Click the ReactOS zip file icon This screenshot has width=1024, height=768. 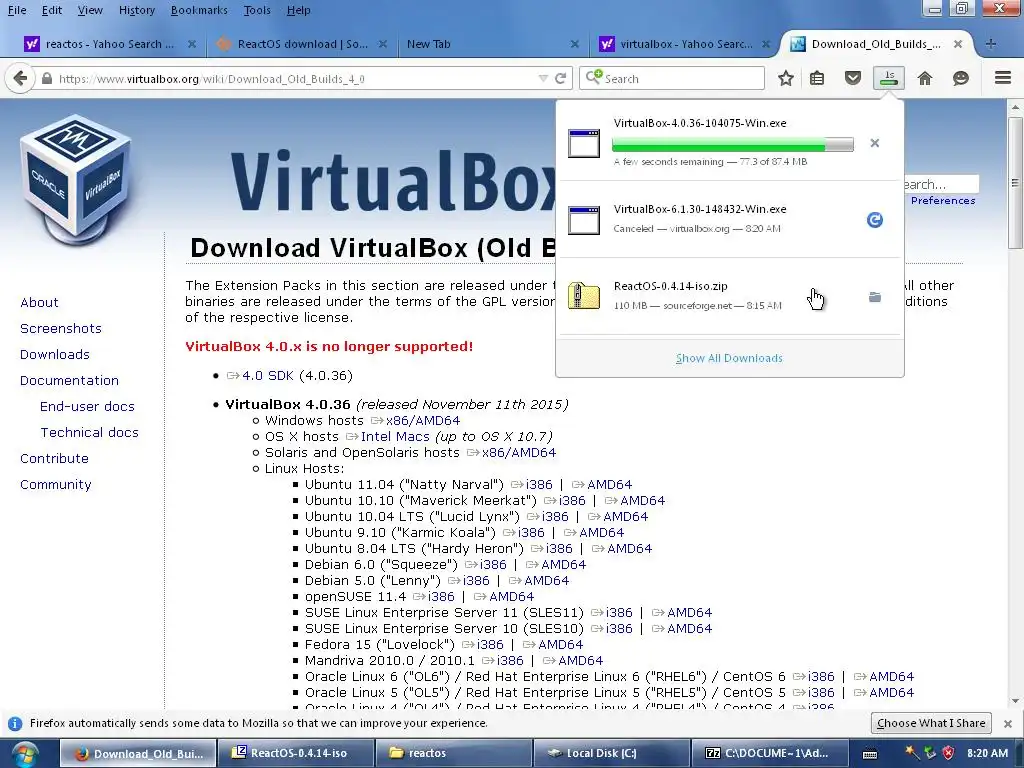(584, 296)
